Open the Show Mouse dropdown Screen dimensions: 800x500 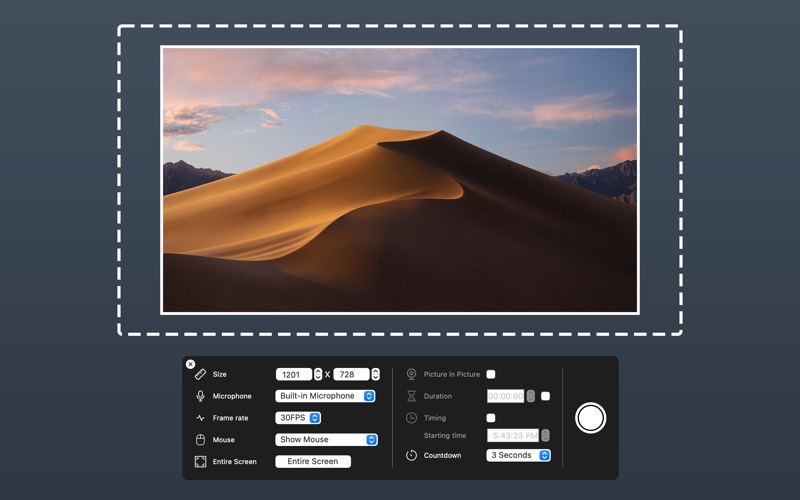[x=327, y=440]
